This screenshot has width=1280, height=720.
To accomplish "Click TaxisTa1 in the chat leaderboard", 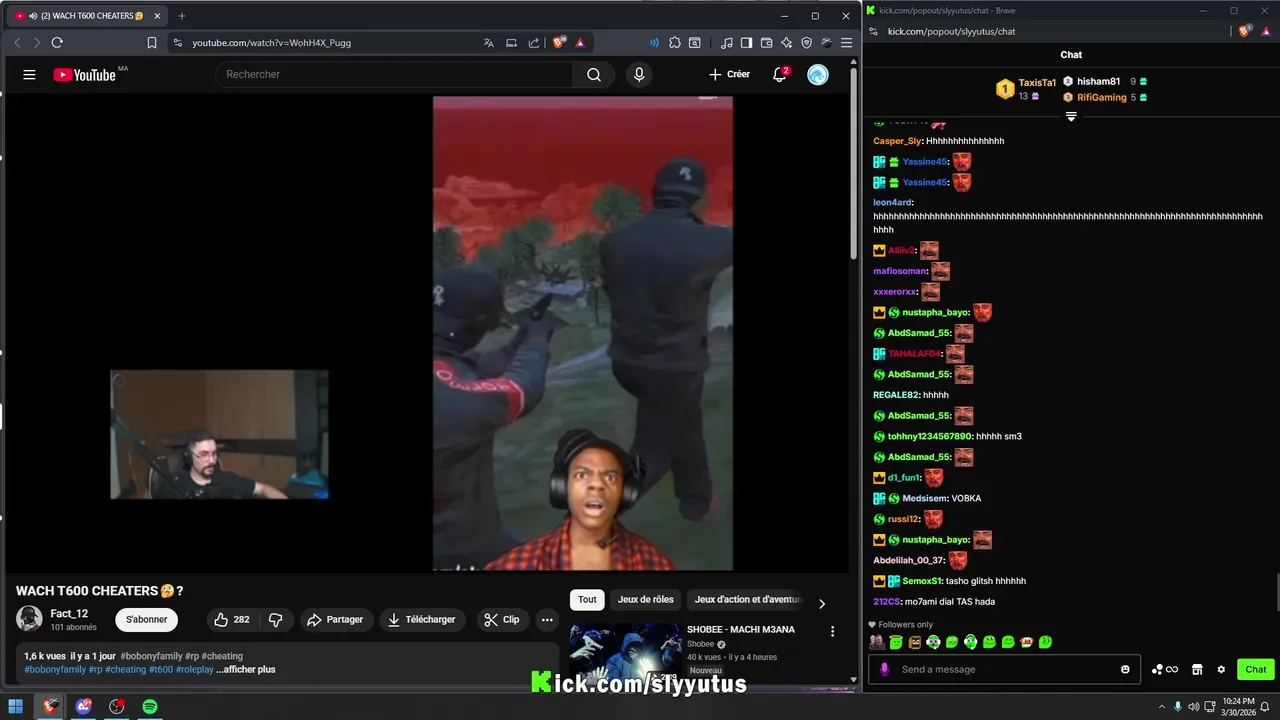I will pyautogui.click(x=1037, y=83).
